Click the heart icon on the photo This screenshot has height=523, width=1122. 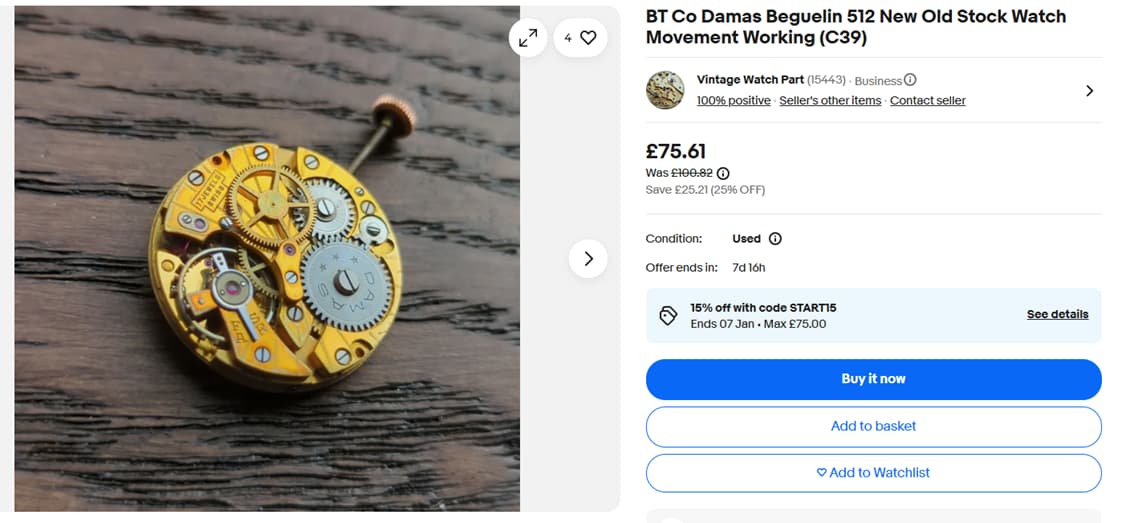pos(588,38)
